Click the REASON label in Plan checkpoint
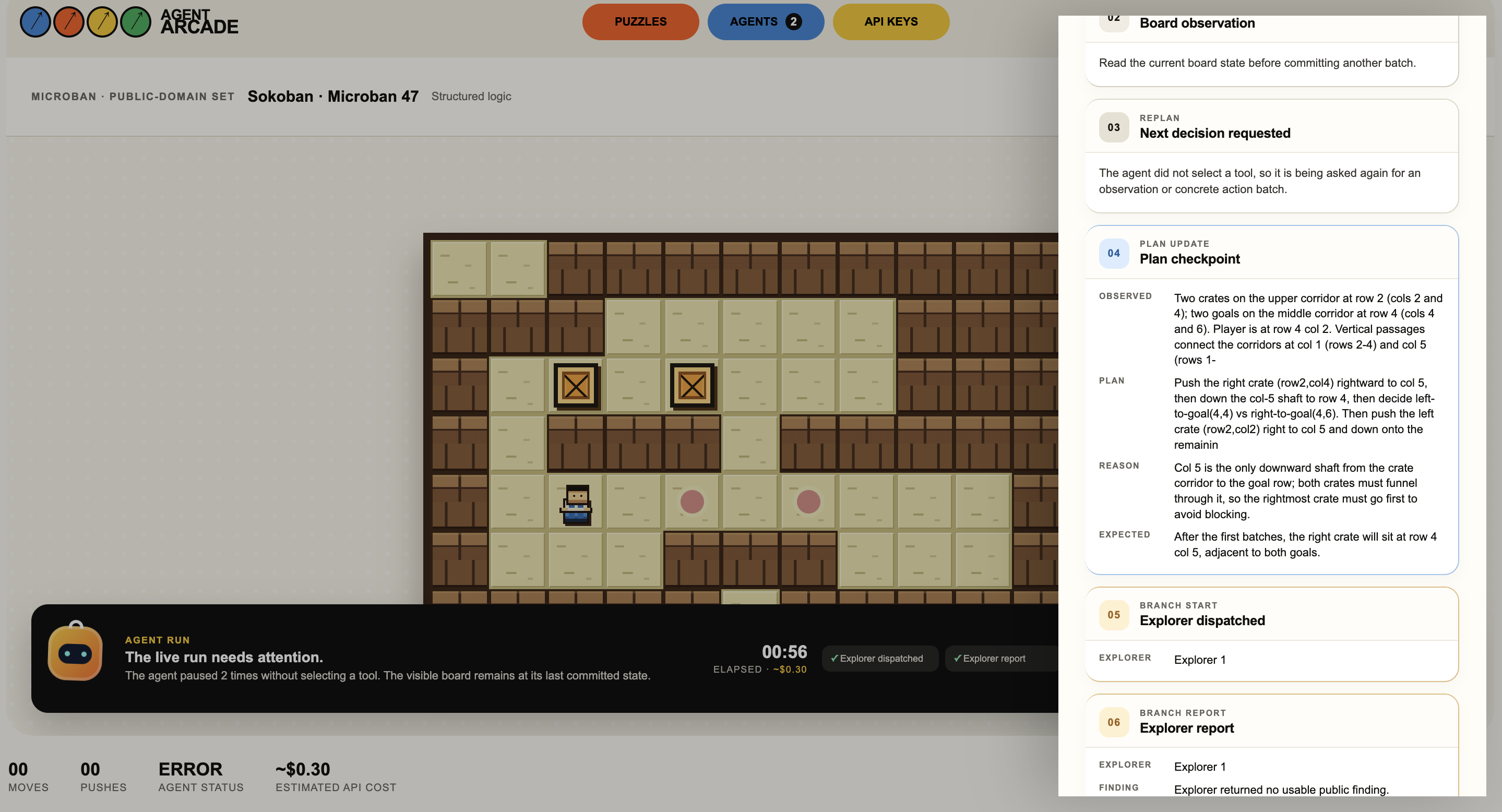Image resolution: width=1502 pixels, height=812 pixels. [x=1118, y=465]
